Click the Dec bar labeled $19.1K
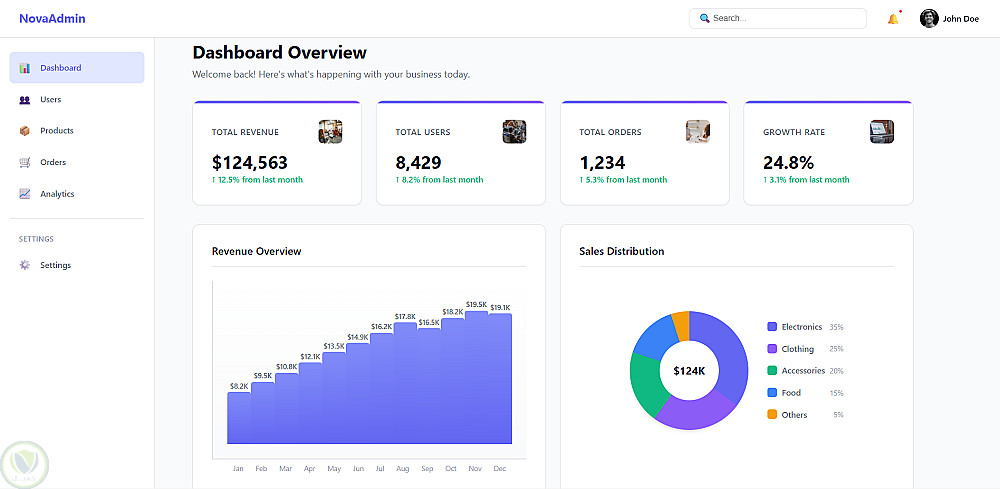 [500, 379]
